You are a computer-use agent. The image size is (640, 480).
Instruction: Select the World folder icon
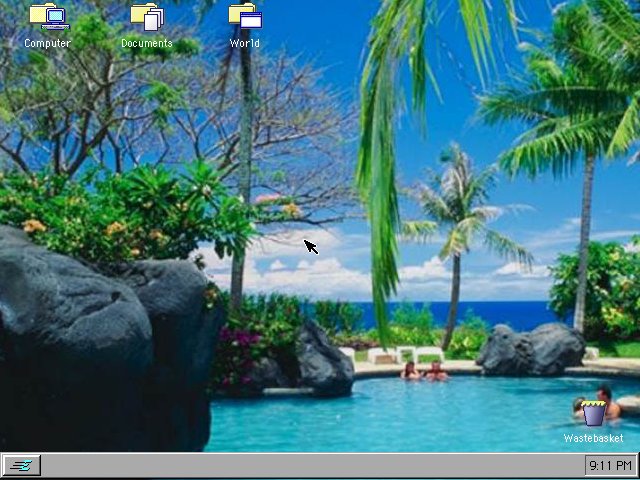[x=245, y=16]
